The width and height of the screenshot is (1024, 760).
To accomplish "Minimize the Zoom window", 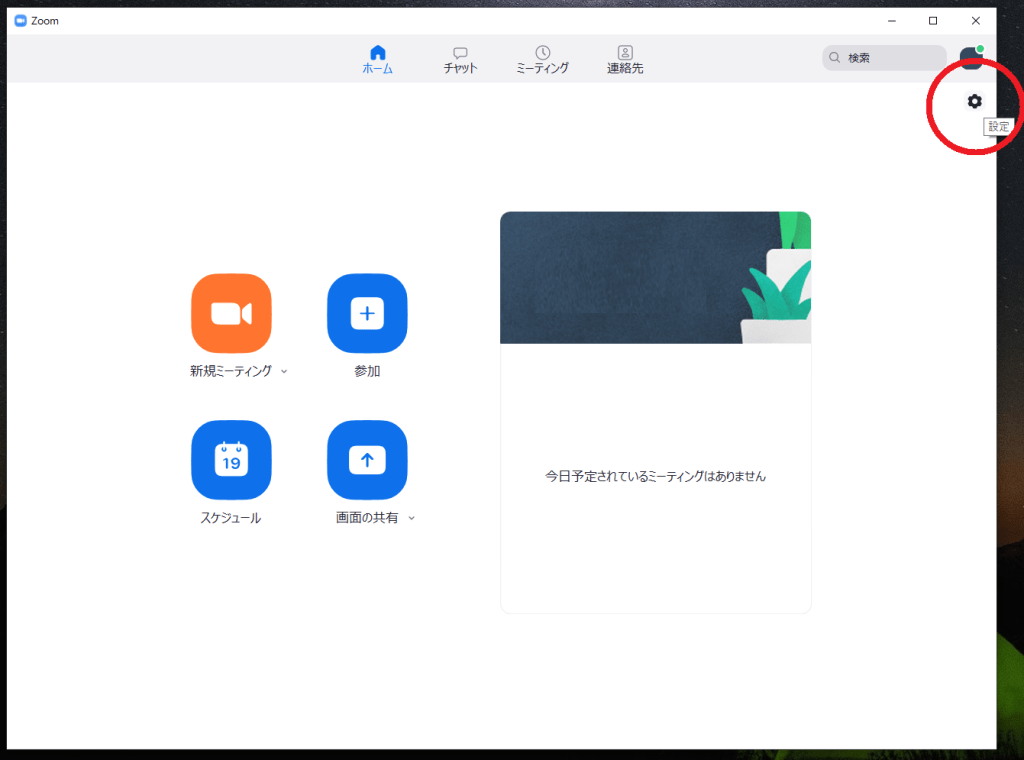I will tap(891, 21).
